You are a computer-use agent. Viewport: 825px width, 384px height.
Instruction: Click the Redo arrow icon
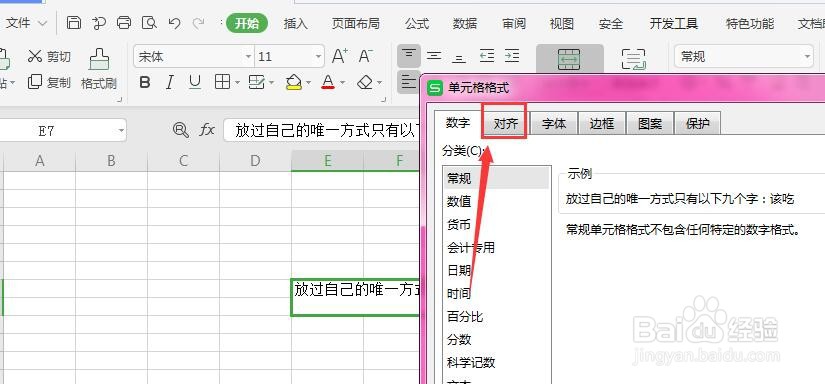coord(198,23)
